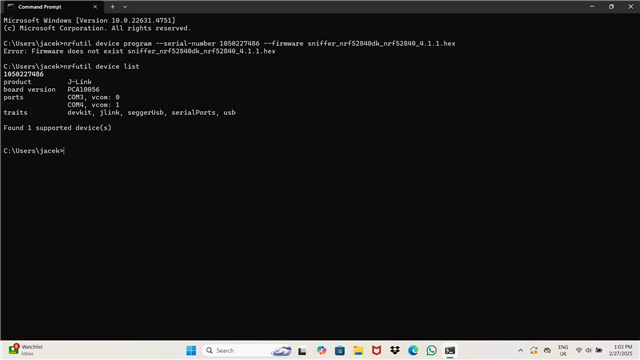This screenshot has height=360, width=640.
Task: Click the volume speaker tray icon
Action: click(x=588, y=350)
